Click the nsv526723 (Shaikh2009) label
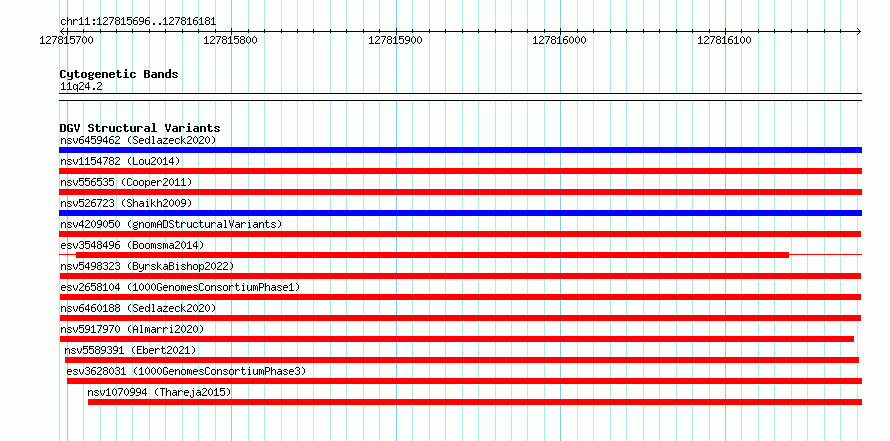The height and width of the screenshot is (441, 890). (126, 203)
